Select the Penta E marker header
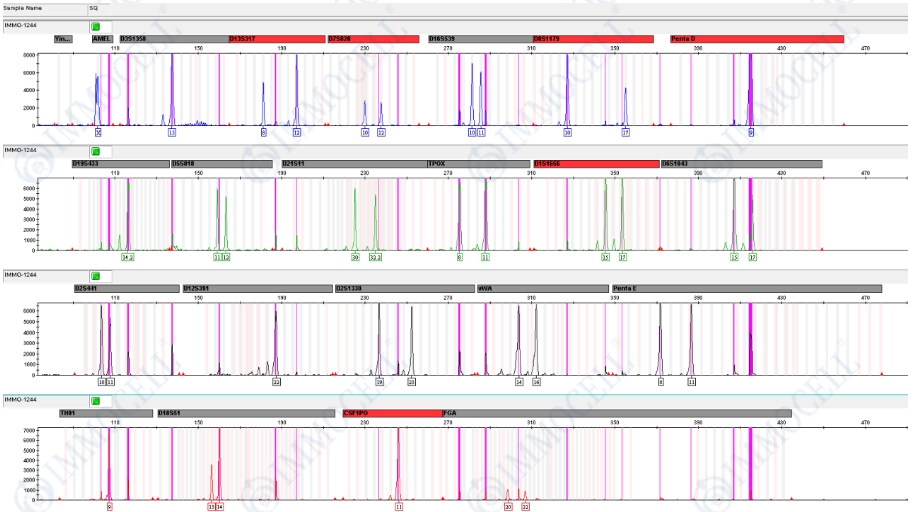The image size is (919, 512). tap(746, 288)
